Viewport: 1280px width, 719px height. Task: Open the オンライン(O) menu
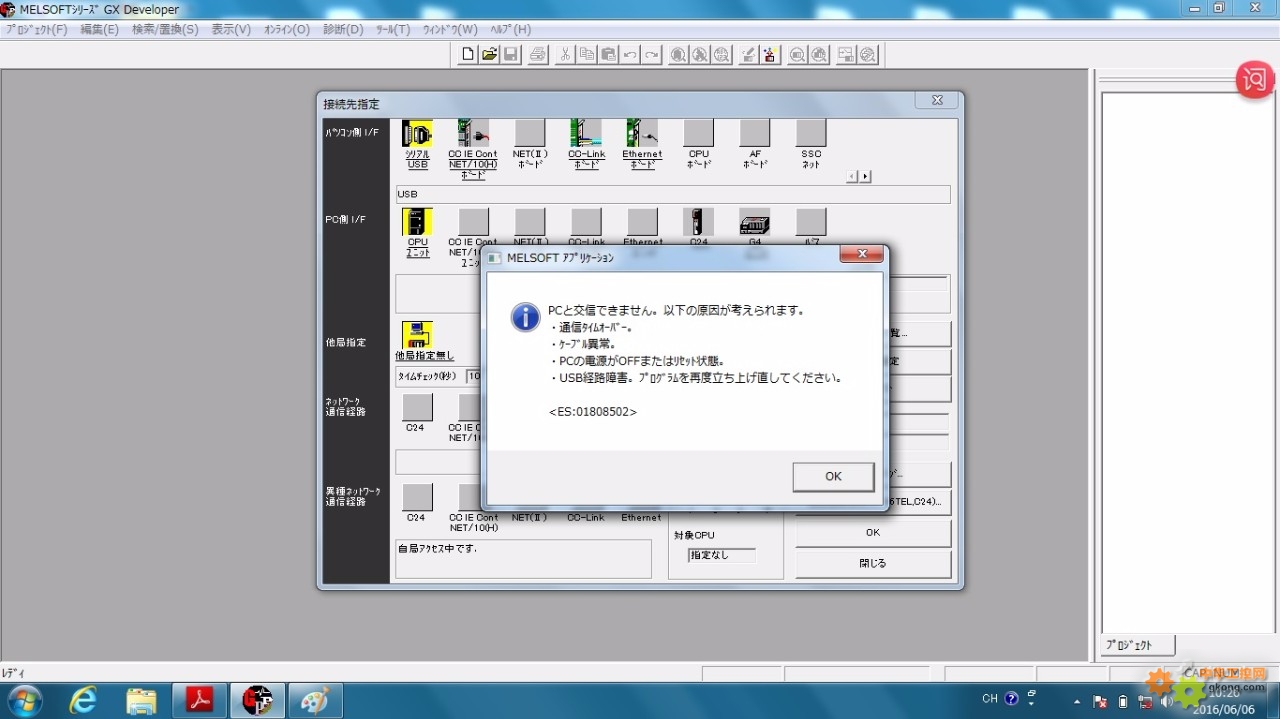pos(287,29)
